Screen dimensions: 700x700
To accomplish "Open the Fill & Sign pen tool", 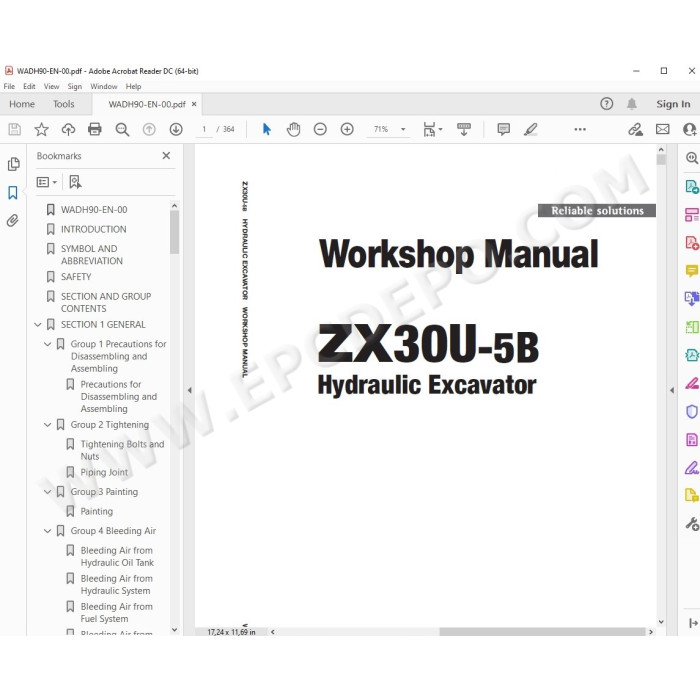I will pyautogui.click(x=692, y=468).
